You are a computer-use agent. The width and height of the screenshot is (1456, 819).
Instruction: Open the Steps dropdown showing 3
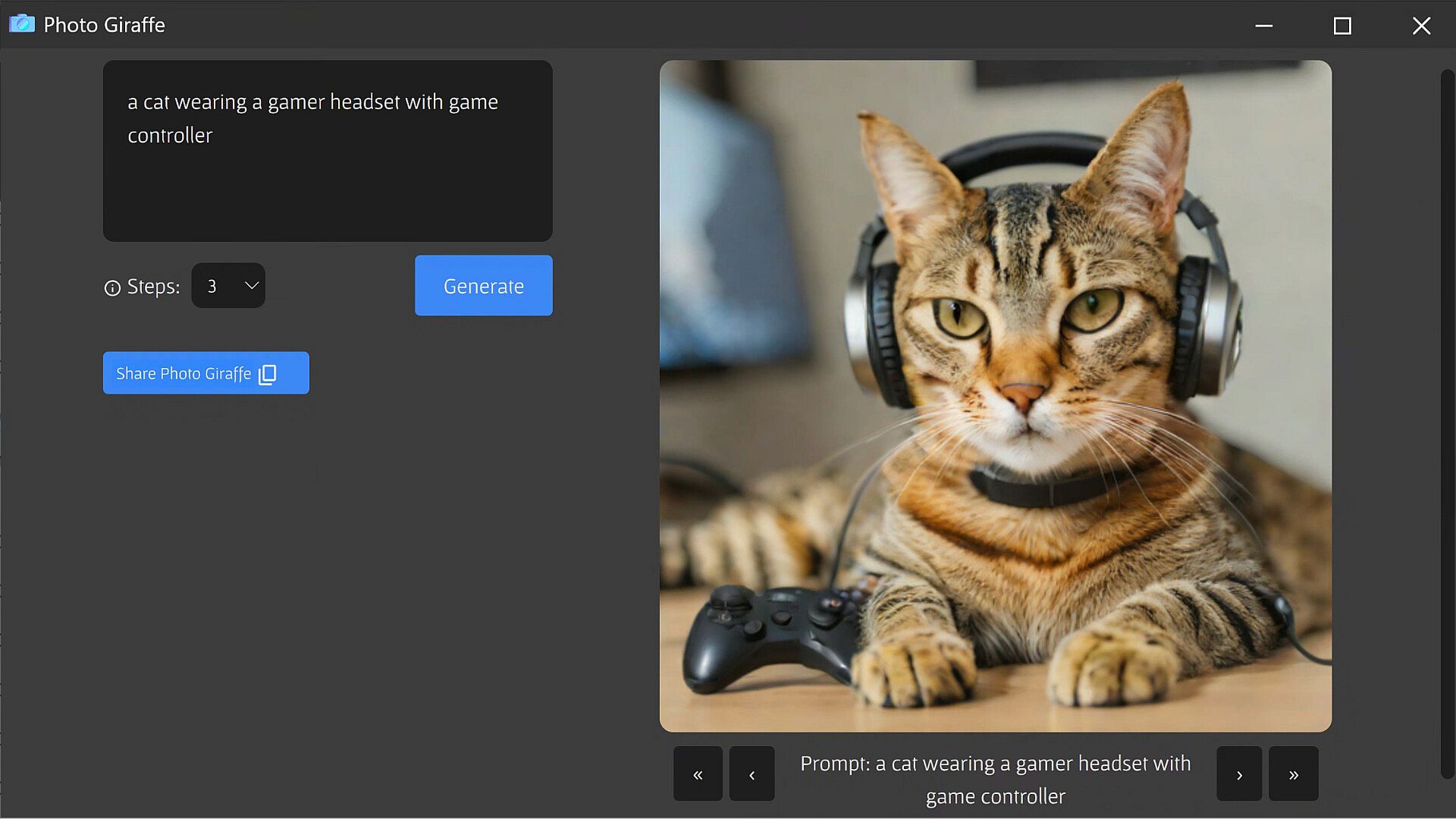(218, 286)
